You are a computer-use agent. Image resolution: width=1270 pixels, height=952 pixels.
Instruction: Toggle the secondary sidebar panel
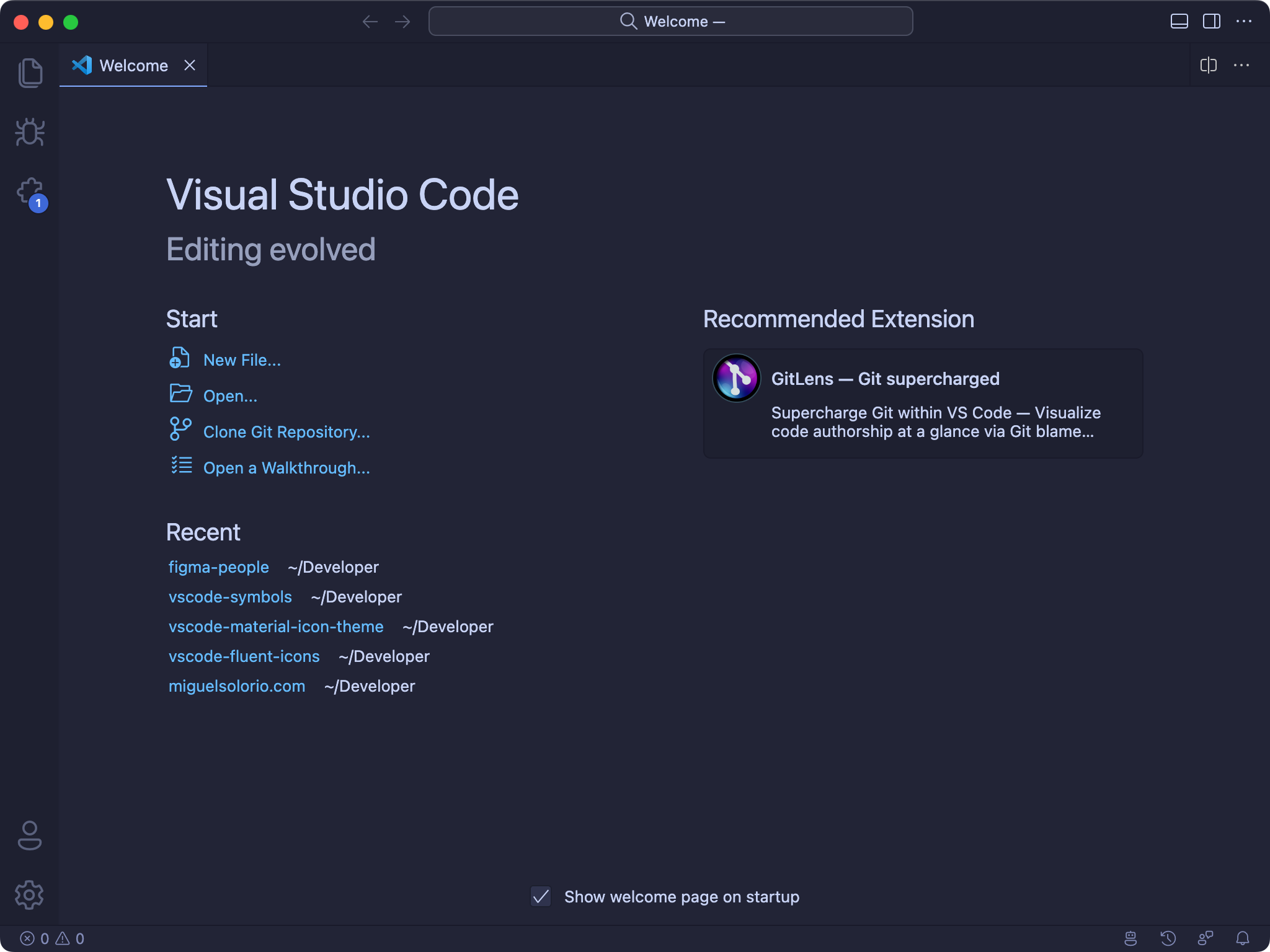[x=1211, y=21]
